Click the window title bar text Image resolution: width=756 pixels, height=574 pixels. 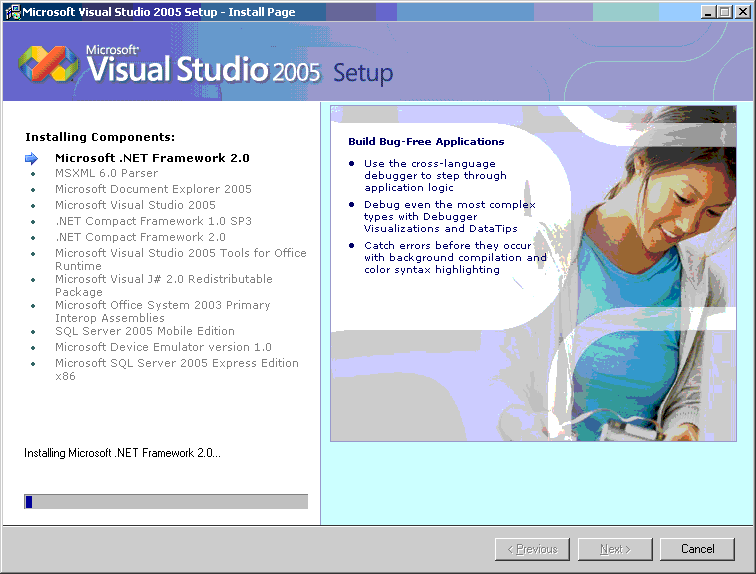tap(159, 12)
